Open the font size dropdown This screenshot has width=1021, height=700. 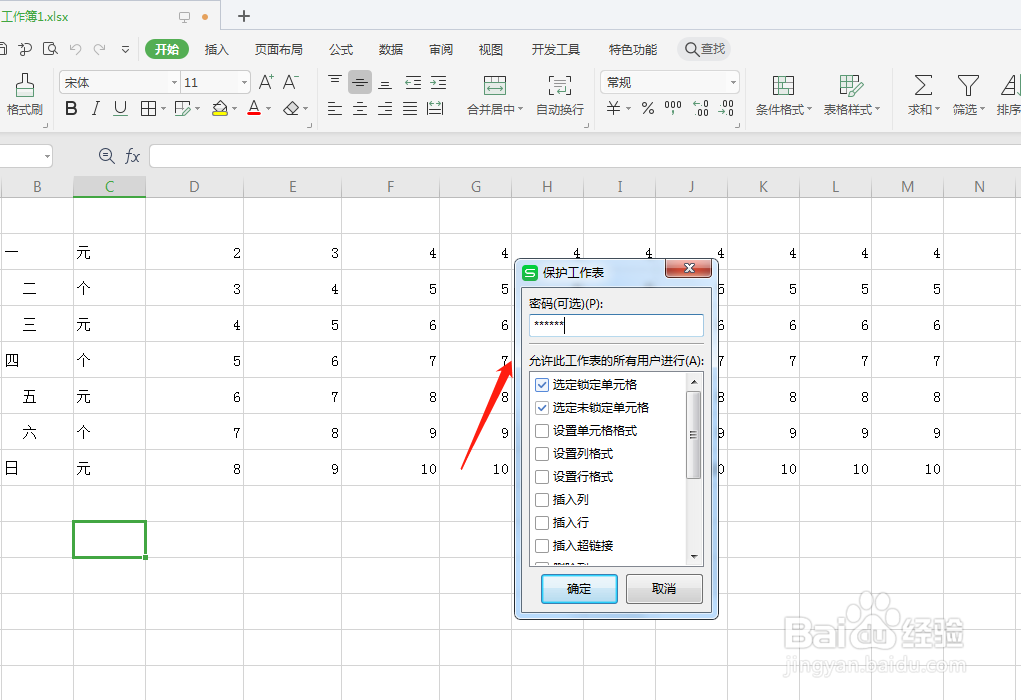[x=243, y=82]
